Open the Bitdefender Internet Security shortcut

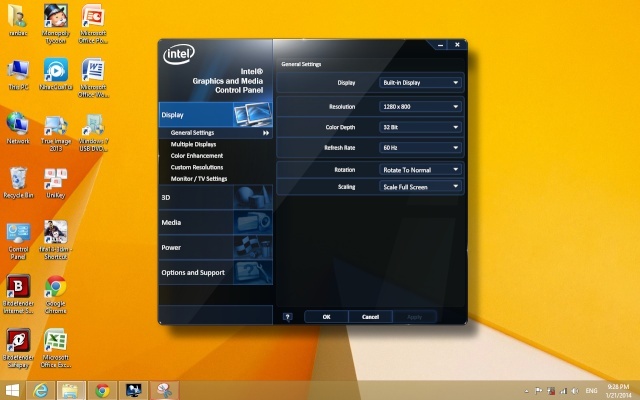tap(18, 294)
